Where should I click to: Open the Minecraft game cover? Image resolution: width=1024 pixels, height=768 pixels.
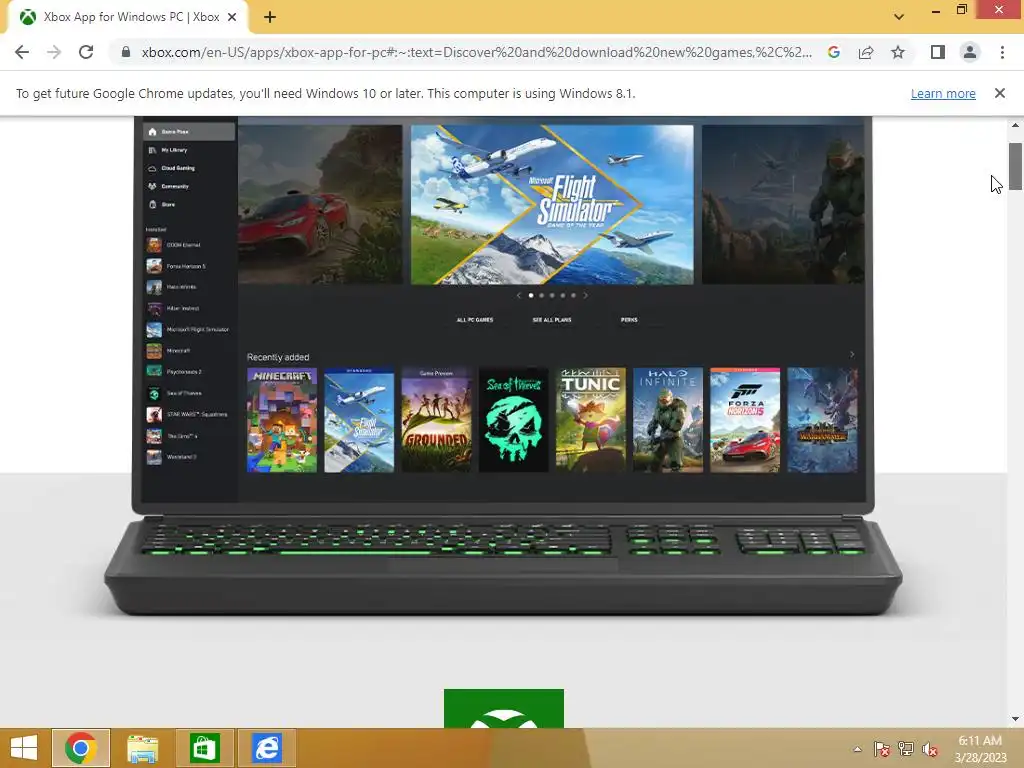[x=282, y=420]
